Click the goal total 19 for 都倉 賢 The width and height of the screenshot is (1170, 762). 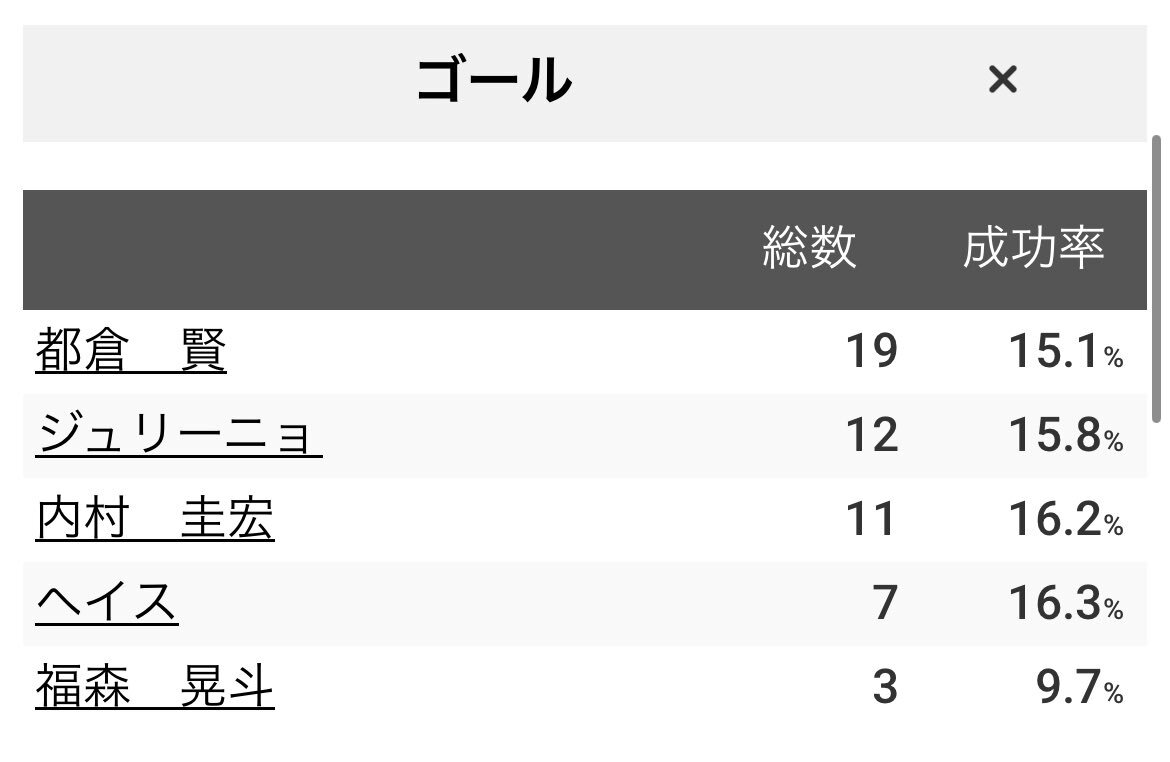tap(871, 352)
